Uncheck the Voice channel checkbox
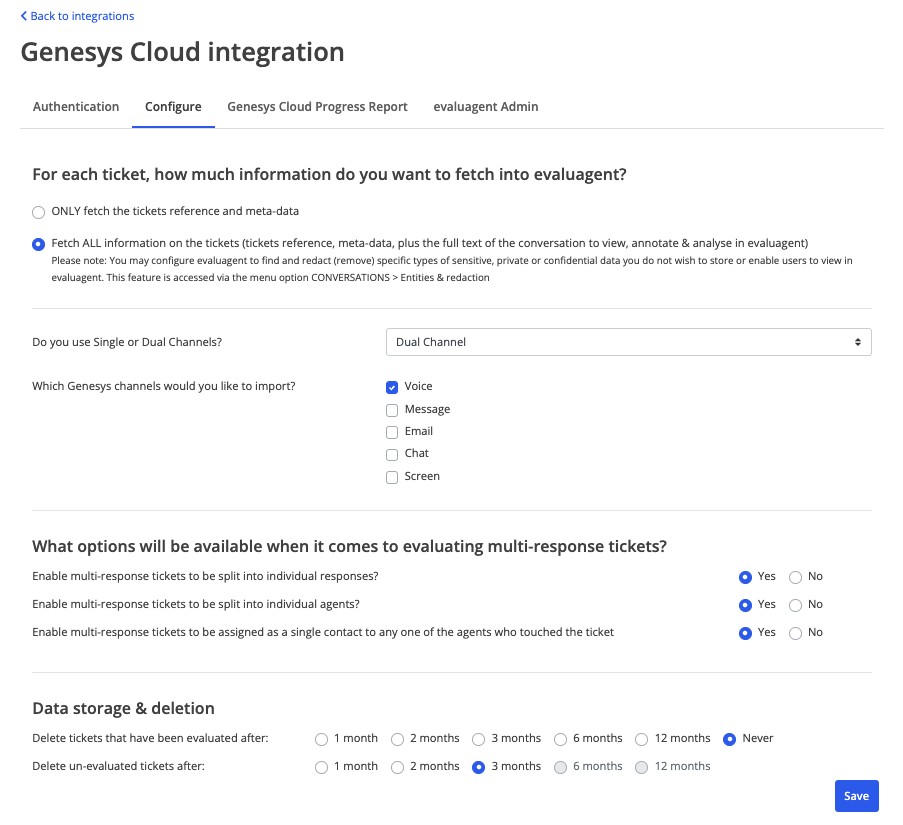Viewport: 903px width, 825px height. click(392, 387)
